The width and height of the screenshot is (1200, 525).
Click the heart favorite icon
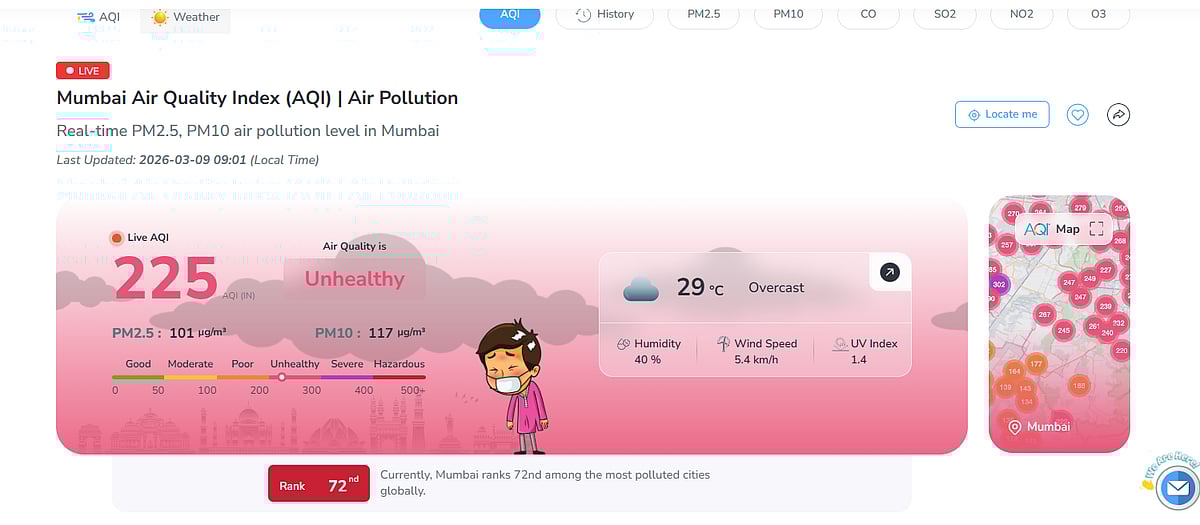(x=1077, y=115)
